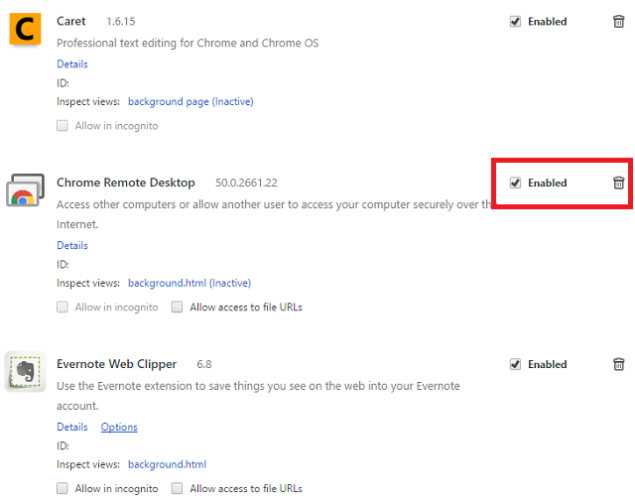This screenshot has width=635, height=500.
Task: Uncheck Enabled for Chrome Remote Desktop
Action: tap(515, 183)
